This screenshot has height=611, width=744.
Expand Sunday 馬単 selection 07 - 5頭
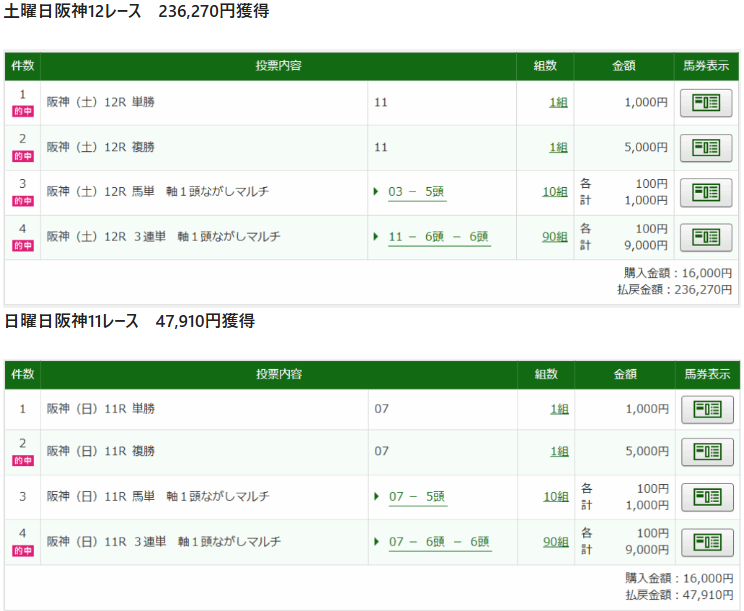[416, 497]
